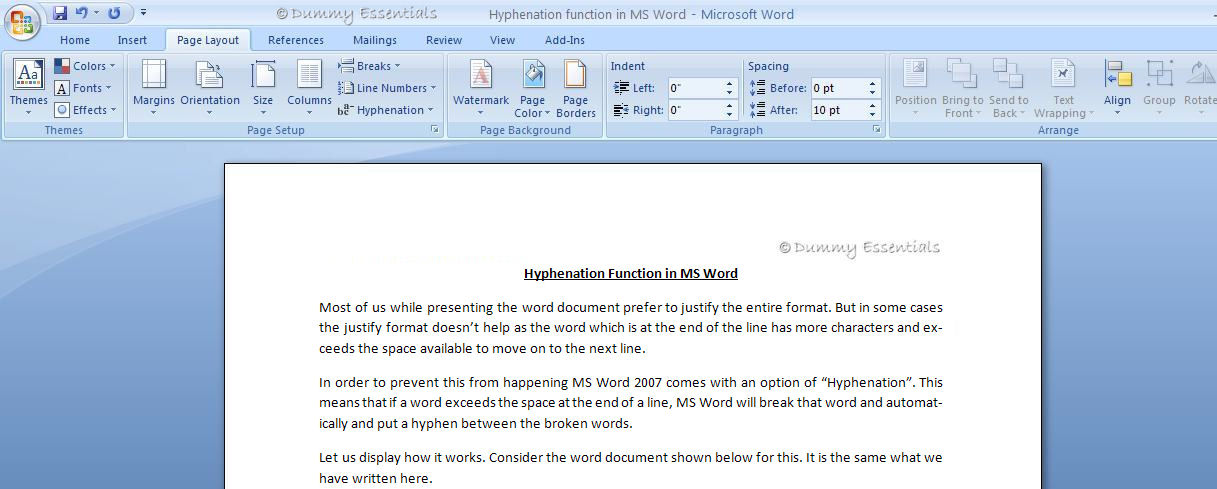Open the Text Wrapping menu
Screen dimensions: 1217x489
pos(1063,87)
